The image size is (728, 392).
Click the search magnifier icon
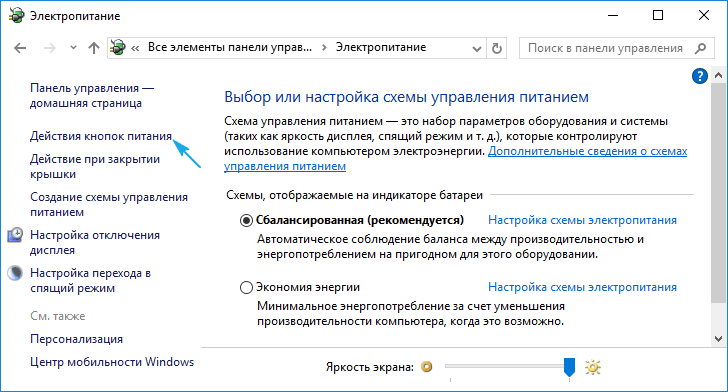coord(701,48)
